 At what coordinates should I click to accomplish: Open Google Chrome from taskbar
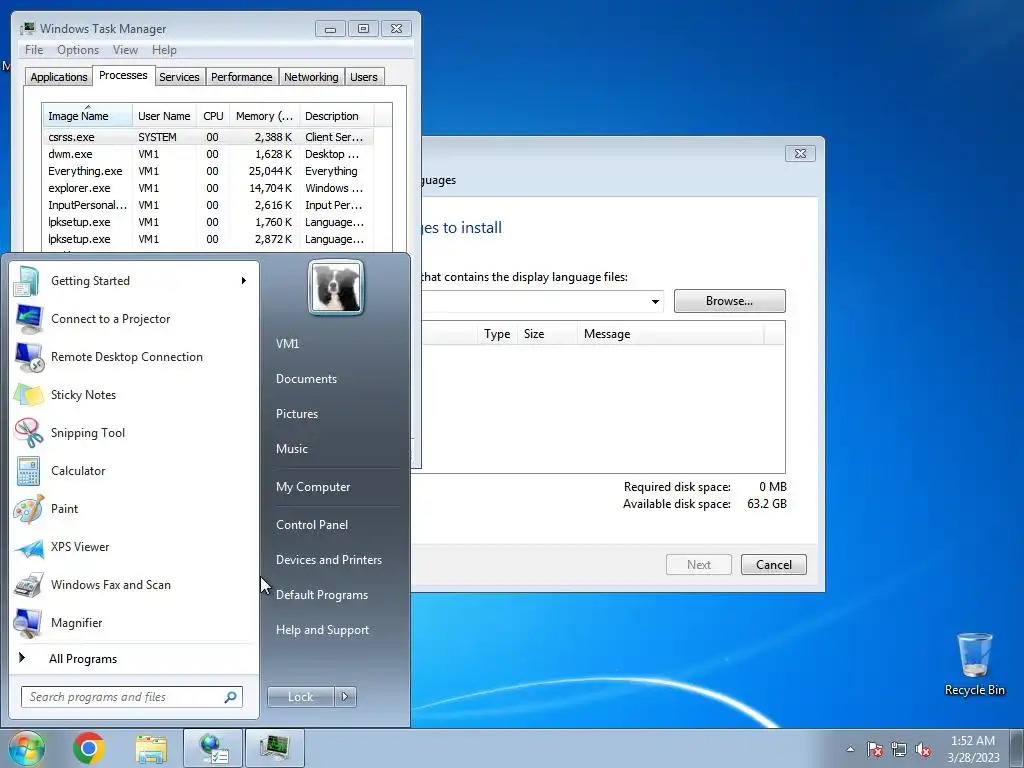89,748
